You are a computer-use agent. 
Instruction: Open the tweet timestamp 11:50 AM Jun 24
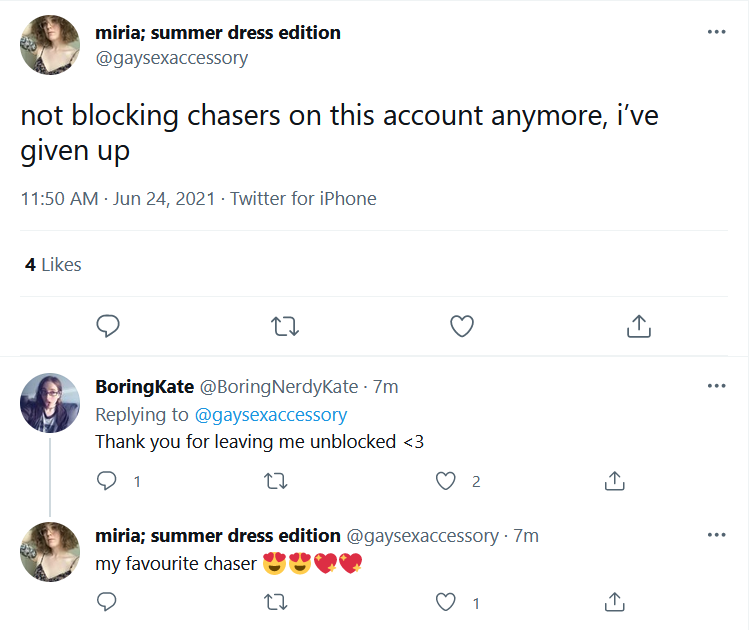tap(118, 199)
